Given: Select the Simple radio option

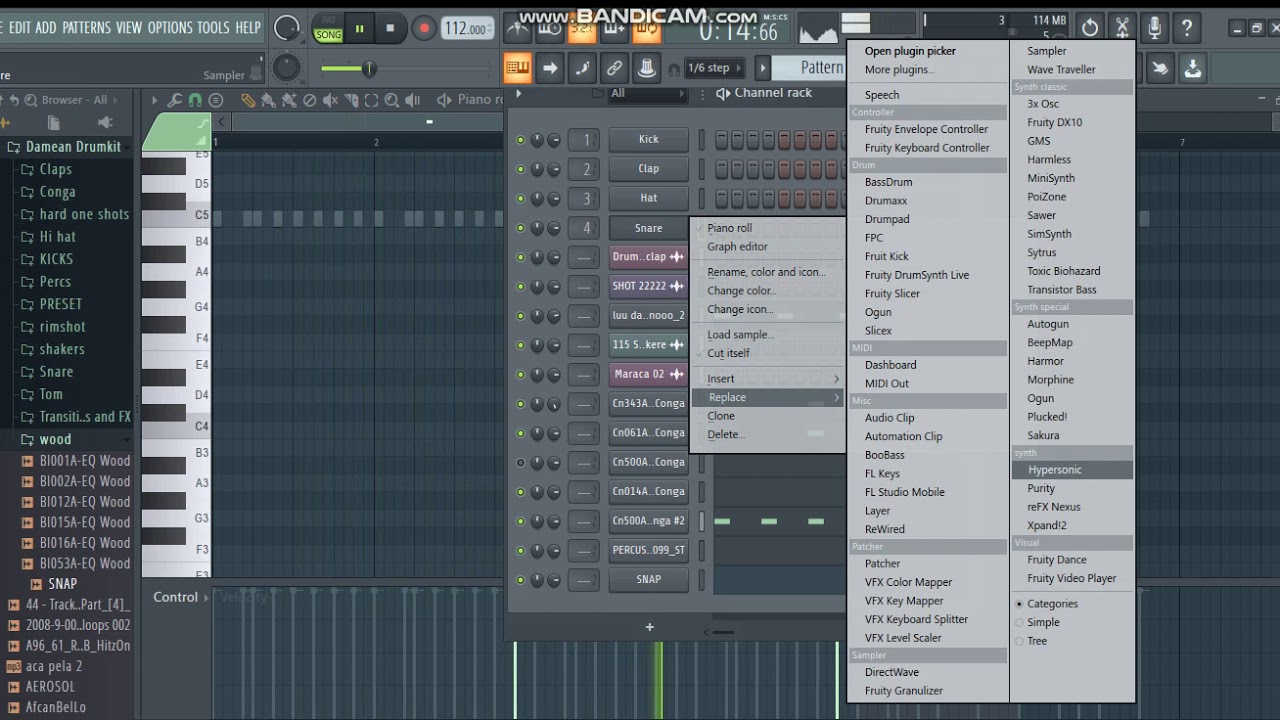Looking at the screenshot, I should [x=1037, y=622].
